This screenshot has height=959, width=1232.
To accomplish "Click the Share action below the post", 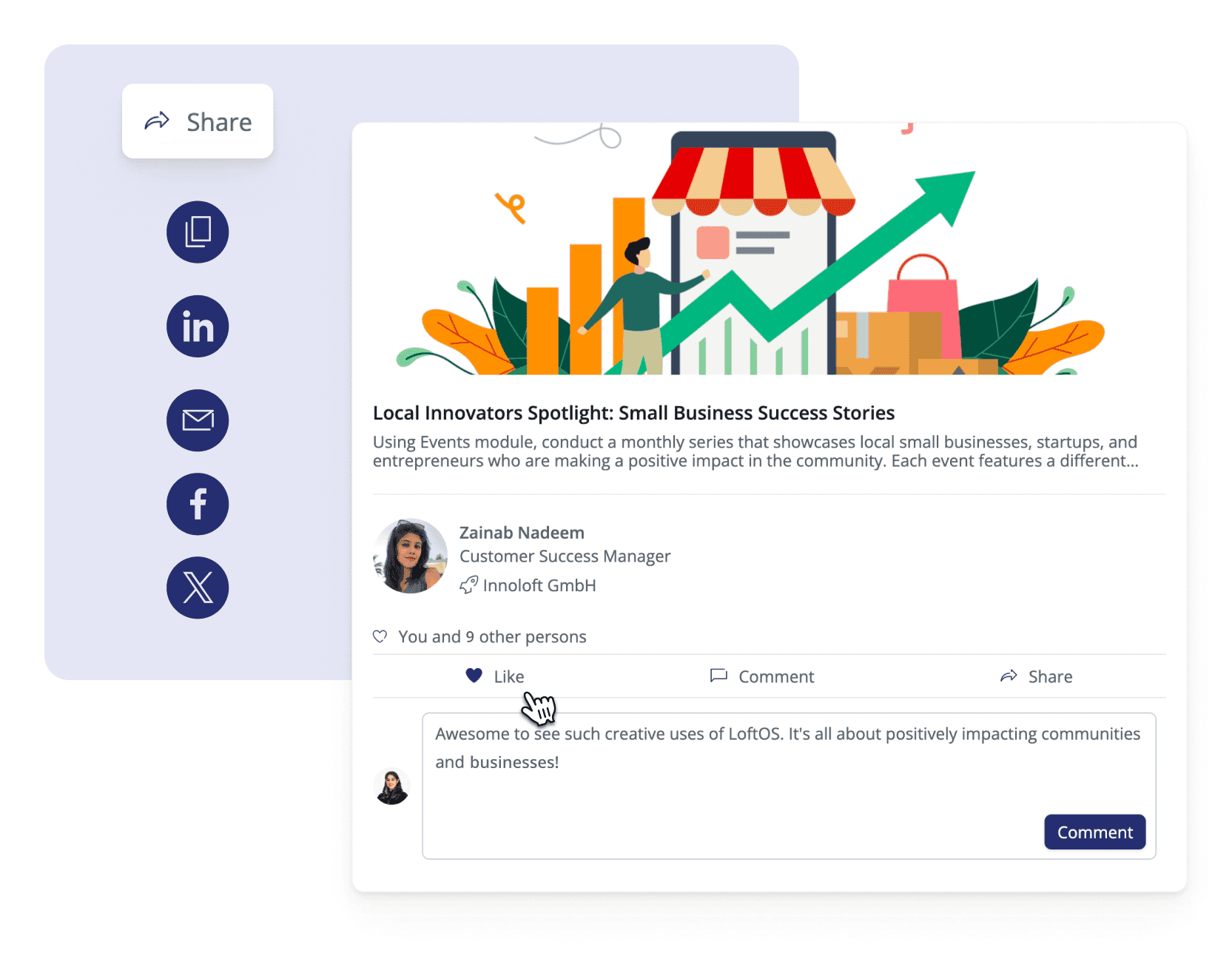I will pyautogui.click(x=1036, y=676).
